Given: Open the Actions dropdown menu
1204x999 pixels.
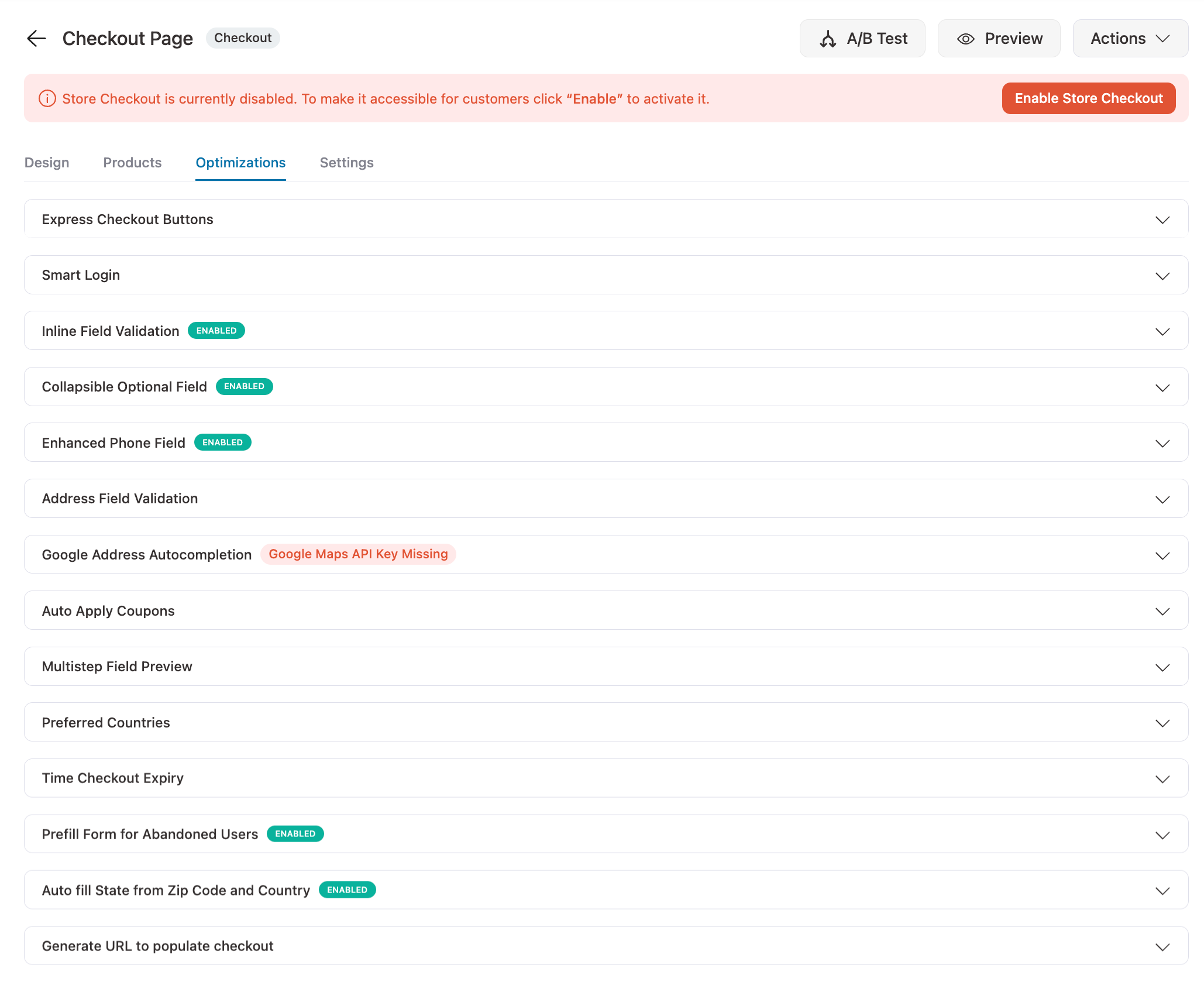Looking at the screenshot, I should (x=1130, y=39).
